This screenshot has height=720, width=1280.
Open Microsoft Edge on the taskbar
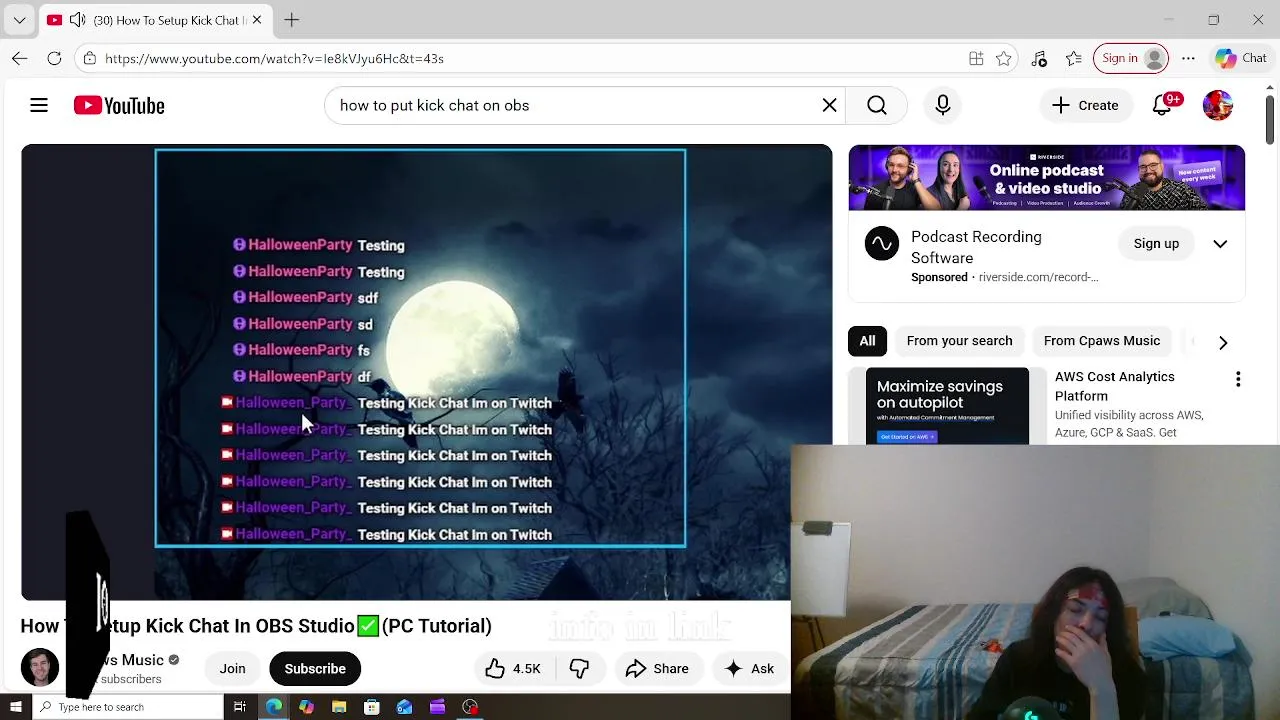(273, 707)
